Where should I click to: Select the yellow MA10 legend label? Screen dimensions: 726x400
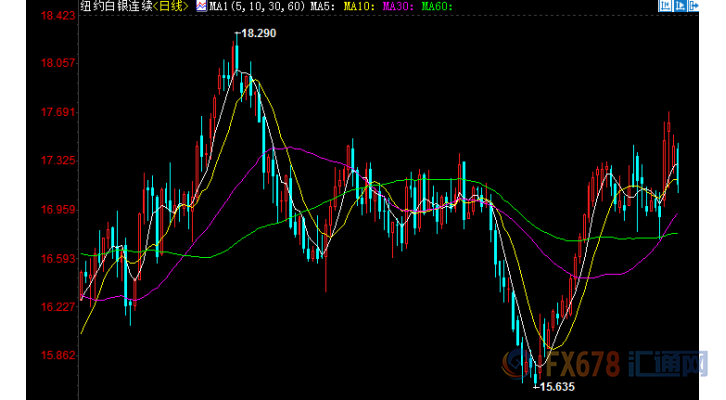point(356,7)
